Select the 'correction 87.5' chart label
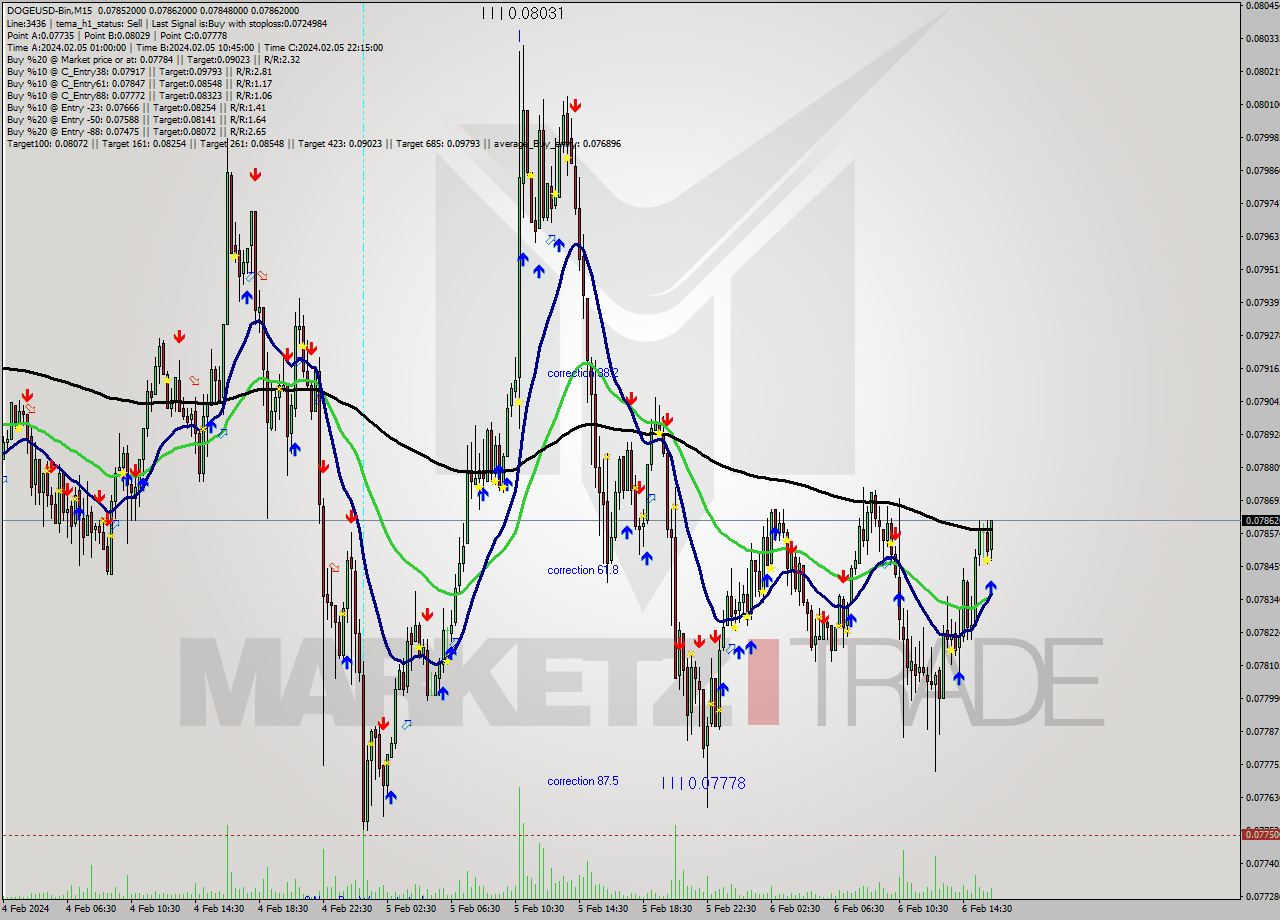 click(583, 781)
